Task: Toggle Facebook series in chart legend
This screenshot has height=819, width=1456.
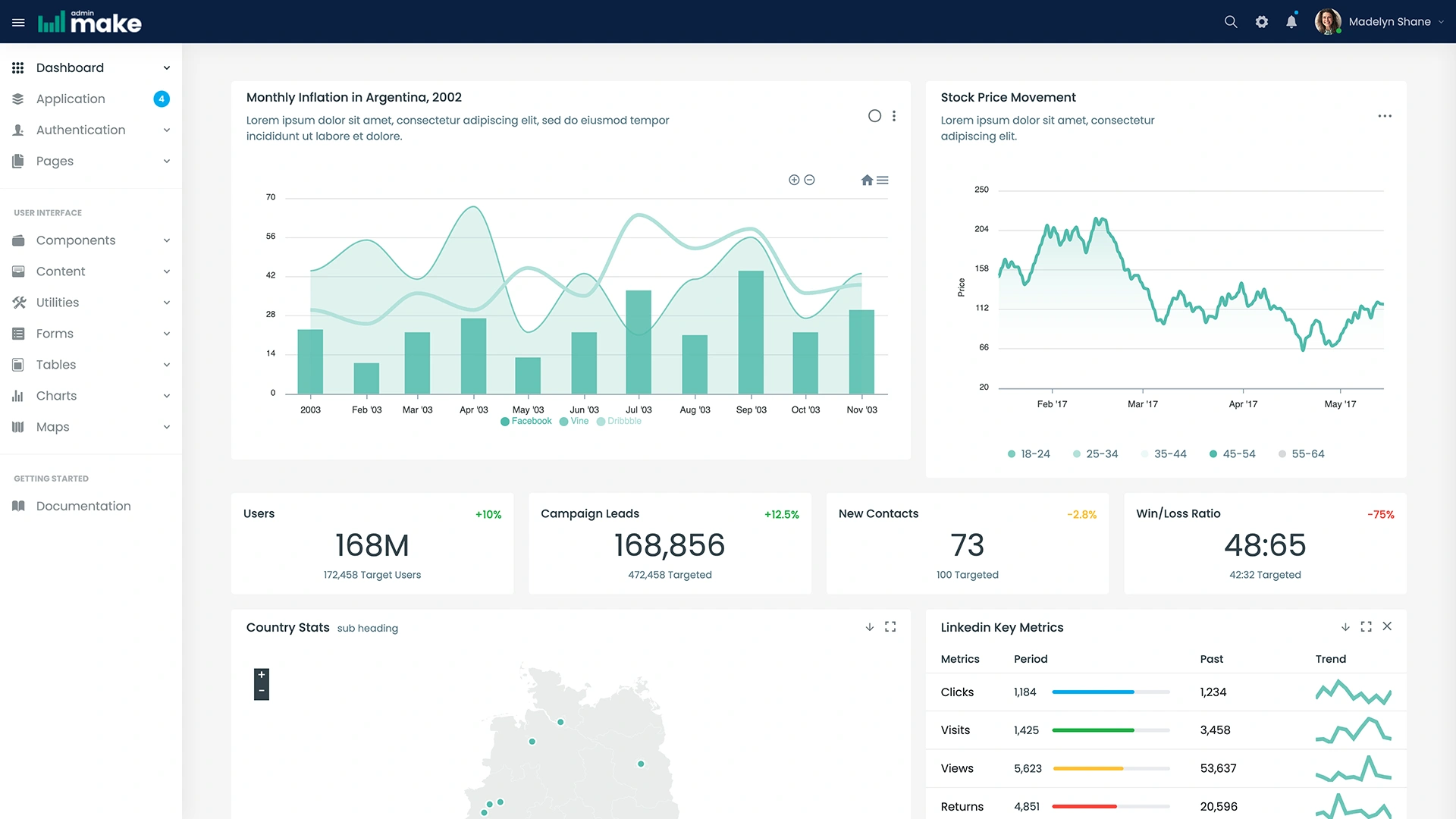Action: tap(526, 422)
